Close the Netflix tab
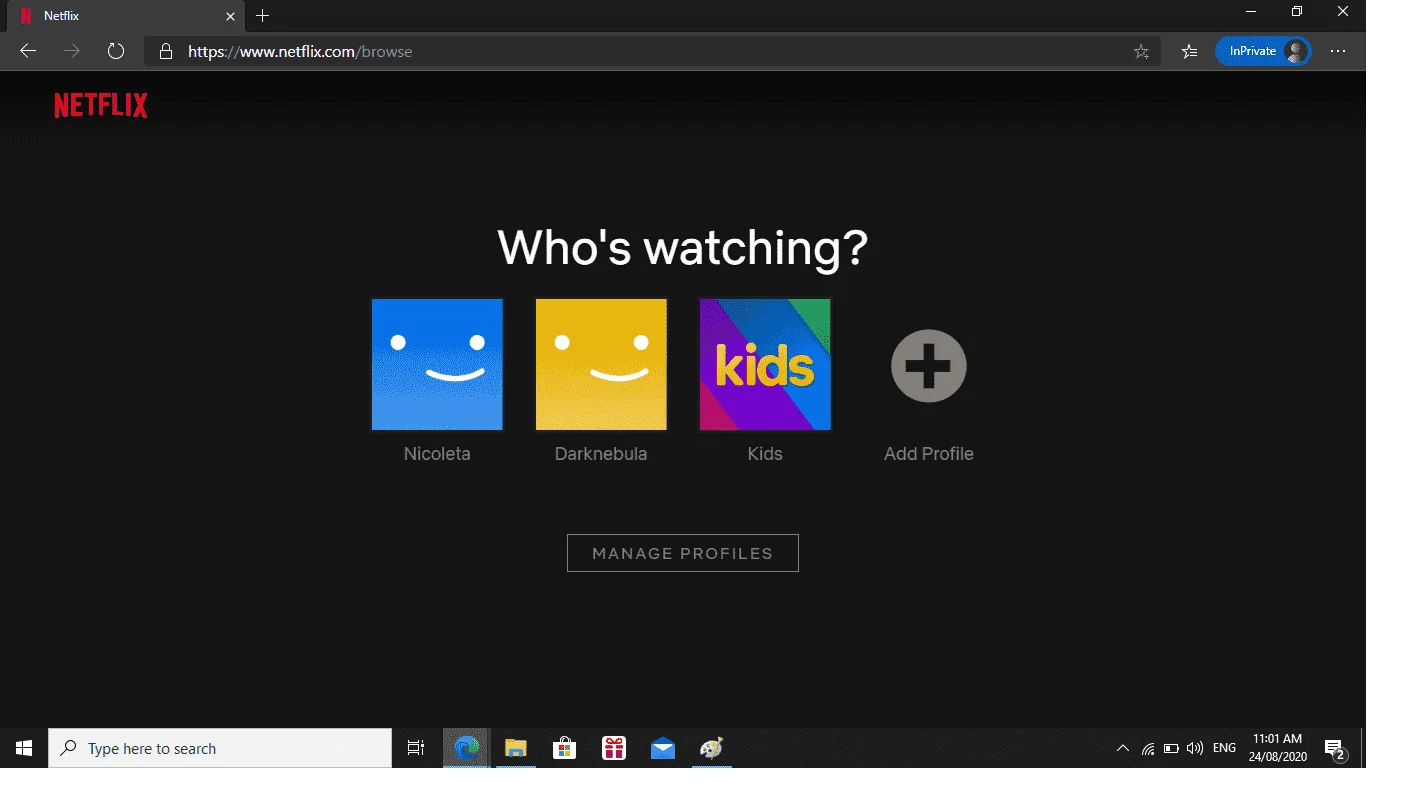1408x788 pixels. (230, 16)
